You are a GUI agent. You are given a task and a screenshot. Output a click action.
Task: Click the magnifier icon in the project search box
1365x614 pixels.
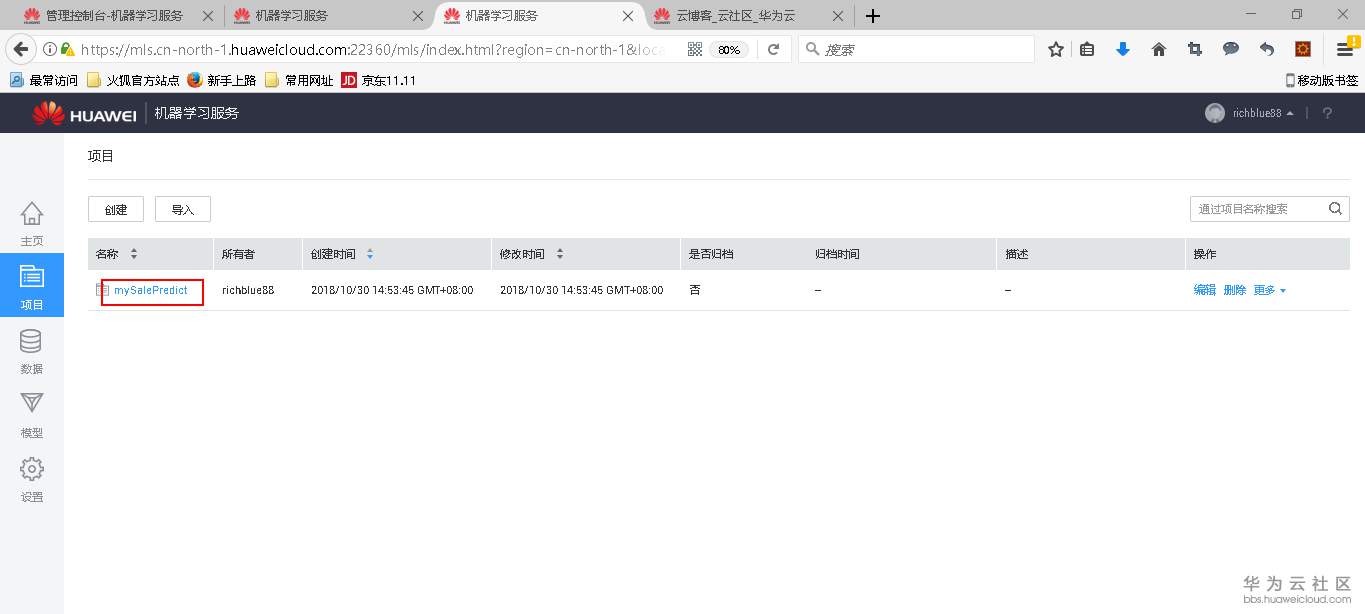tap(1334, 208)
